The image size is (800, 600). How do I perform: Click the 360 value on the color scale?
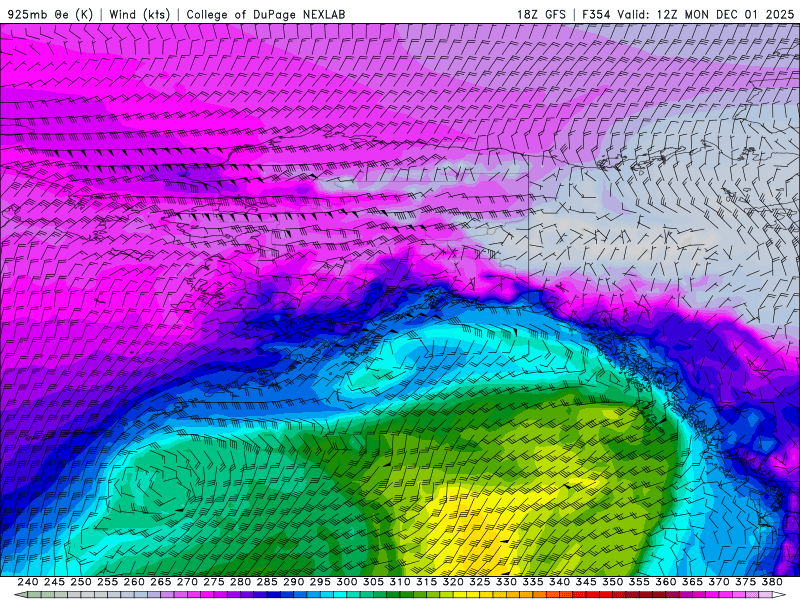pyautogui.click(x=666, y=582)
